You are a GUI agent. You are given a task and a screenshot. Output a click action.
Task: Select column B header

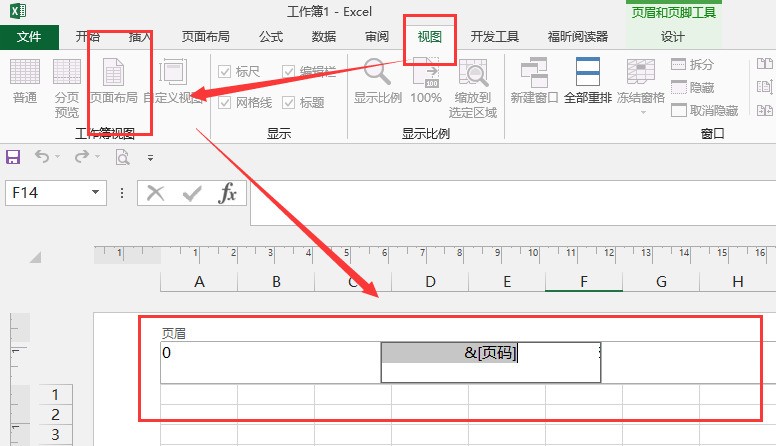[276, 282]
